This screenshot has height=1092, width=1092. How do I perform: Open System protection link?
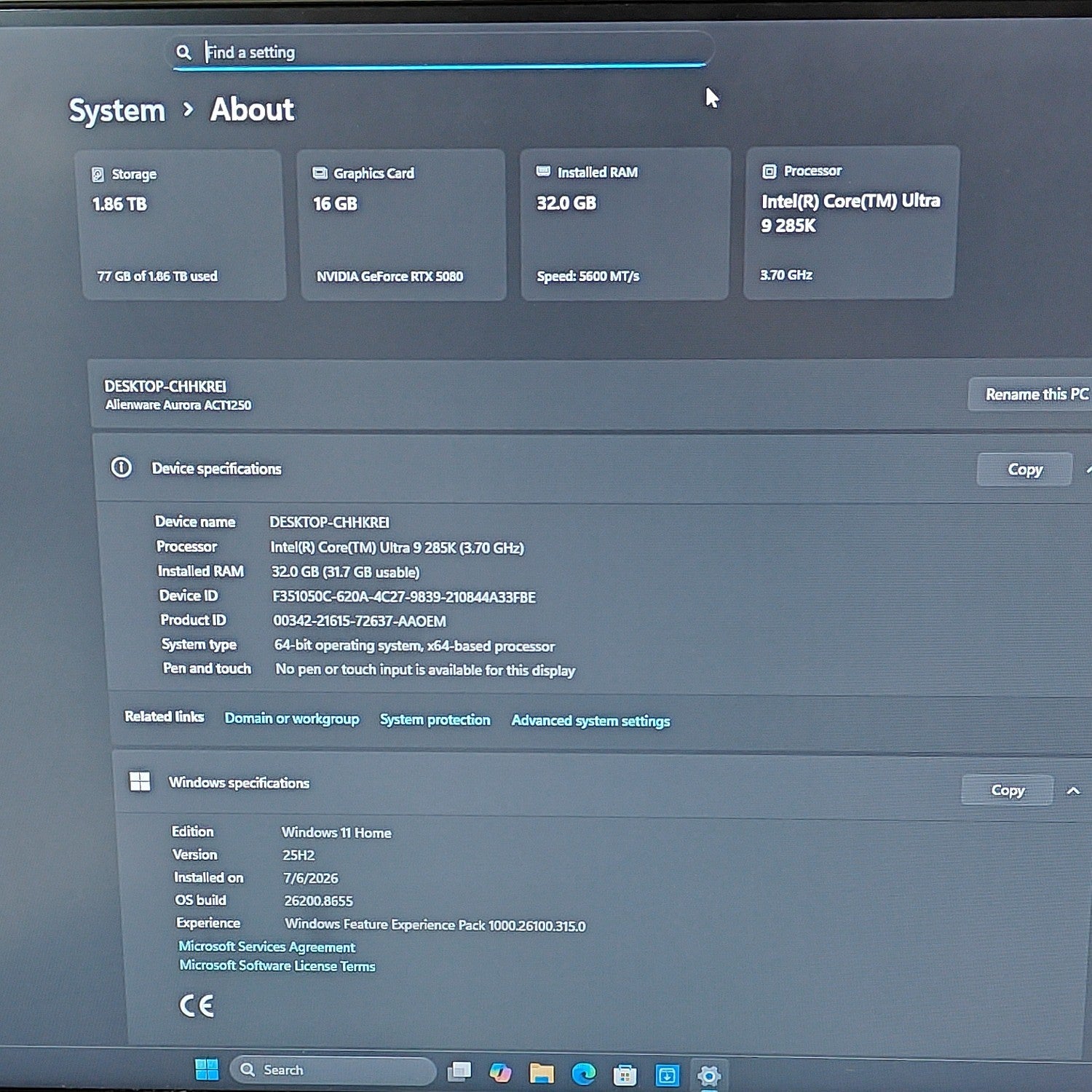pos(435,720)
